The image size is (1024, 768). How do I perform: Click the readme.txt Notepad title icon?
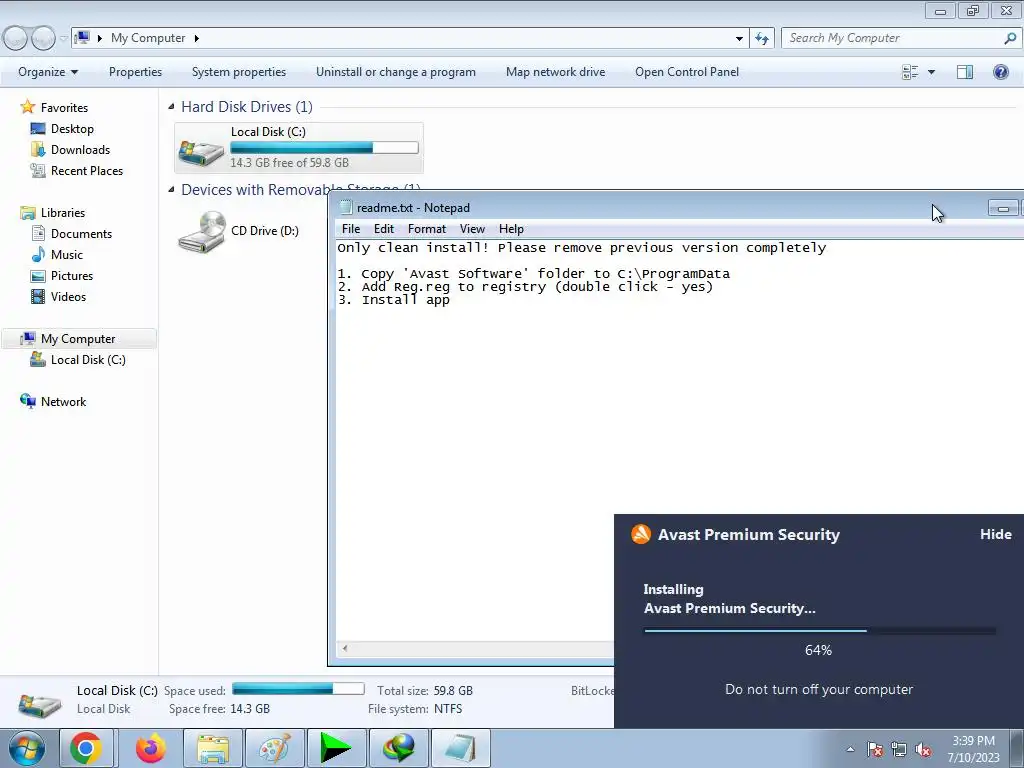345,208
